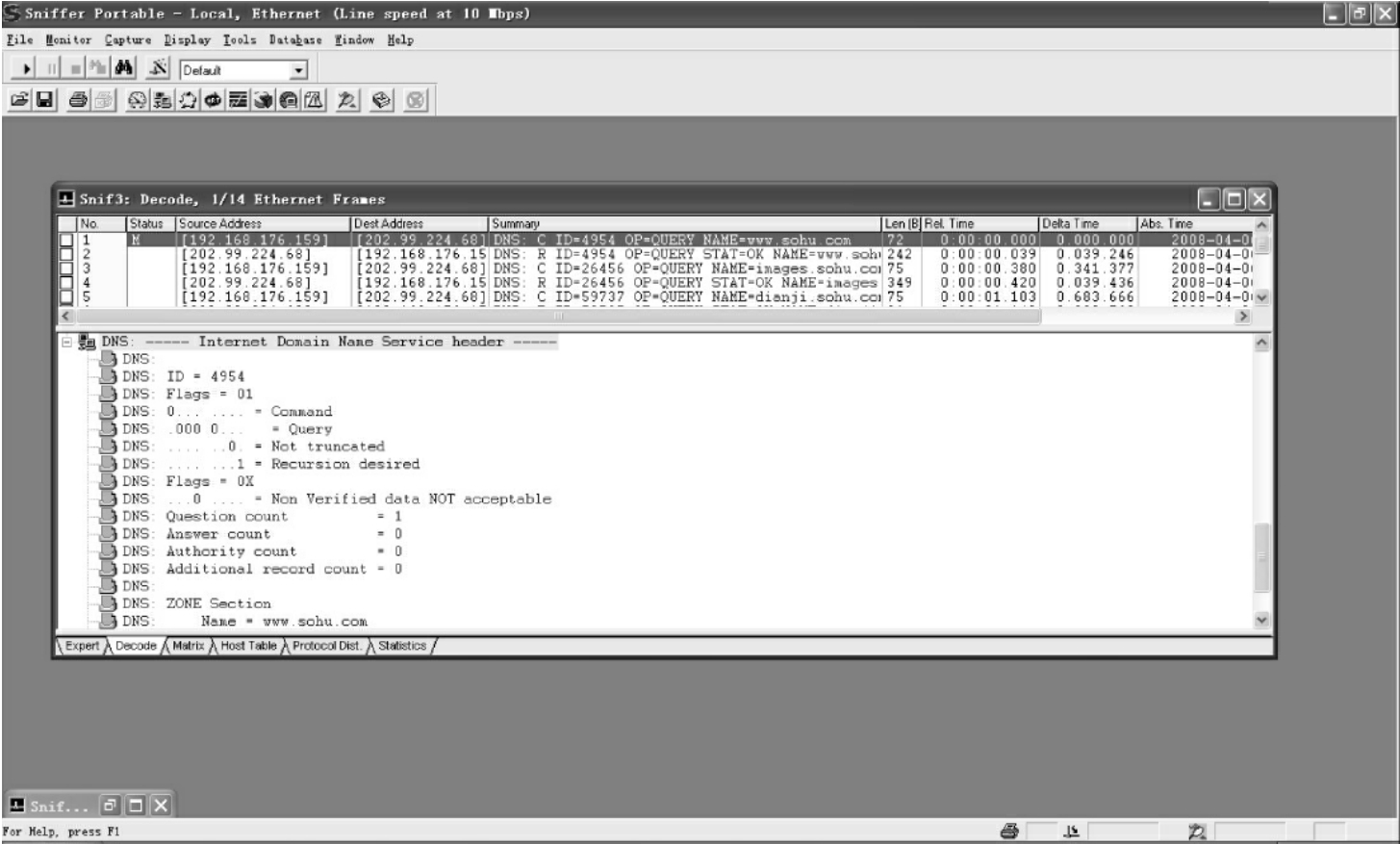Screen dimensions: 1400x844
Task: Click the Open file folder icon
Action: tap(20, 100)
